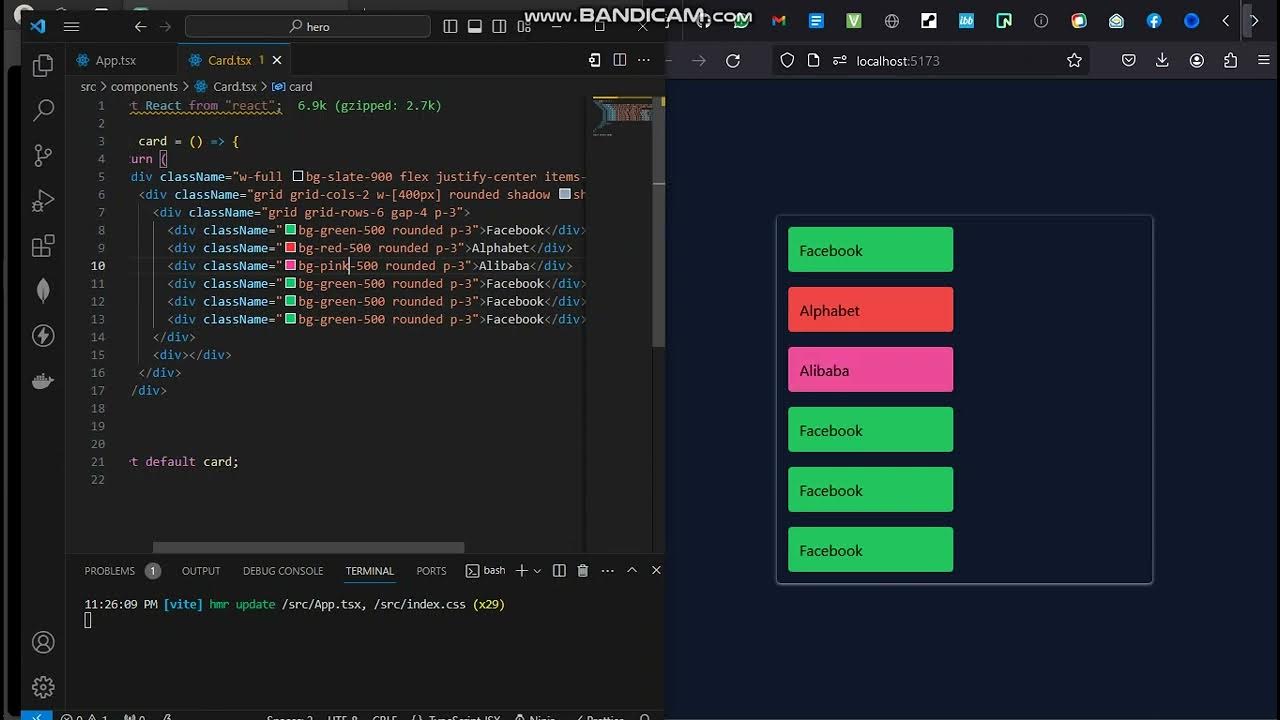
Task: Open the Run and Debug view
Action: pos(43,200)
